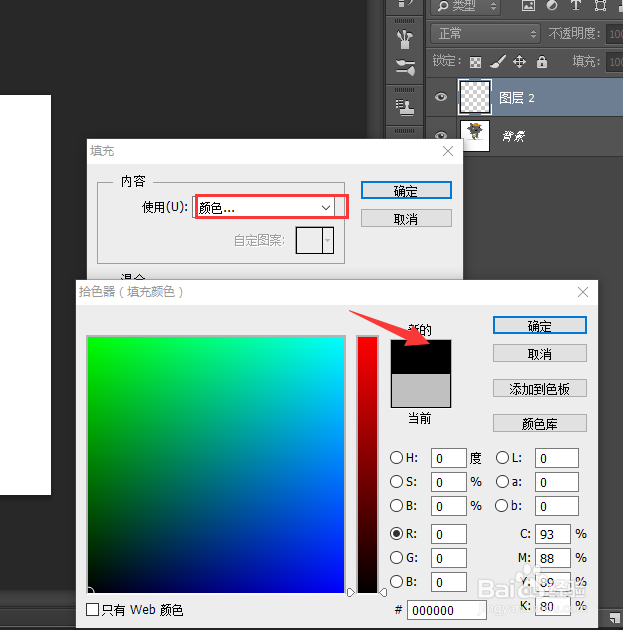Click the M magenta percent field
Screen dimensions: 623x630
coord(553,558)
